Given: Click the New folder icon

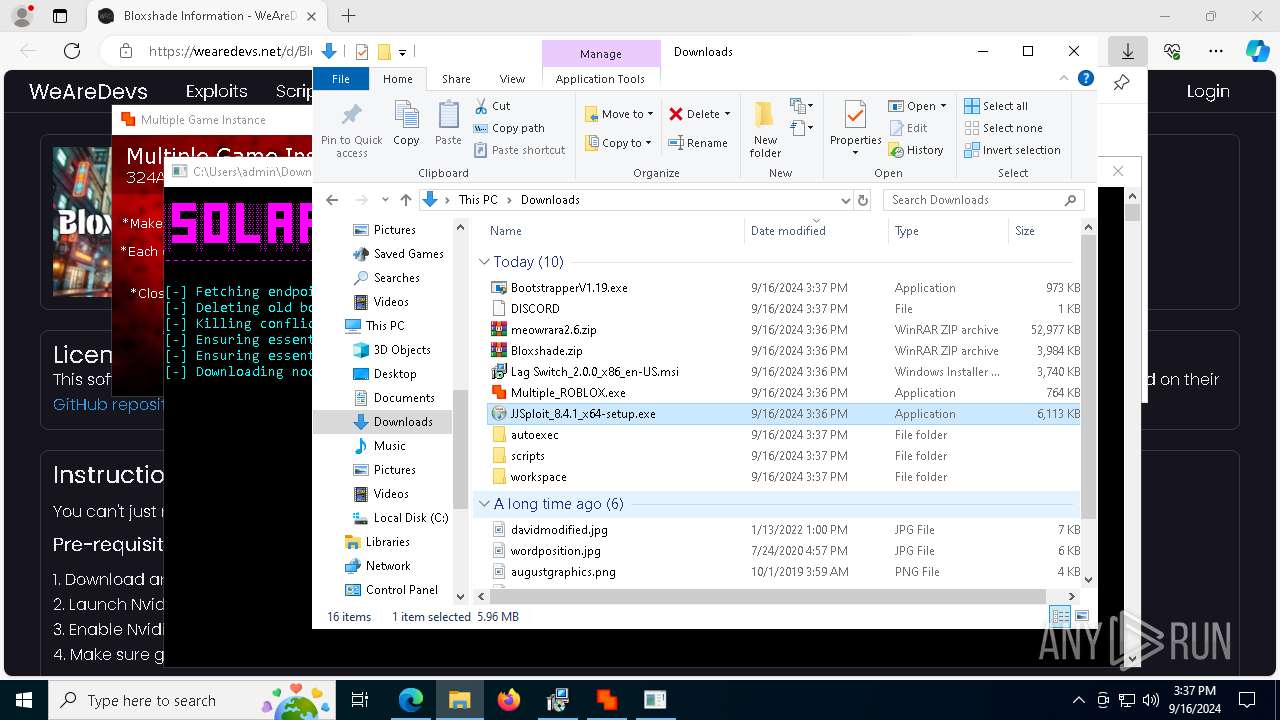Looking at the screenshot, I should 765,128.
